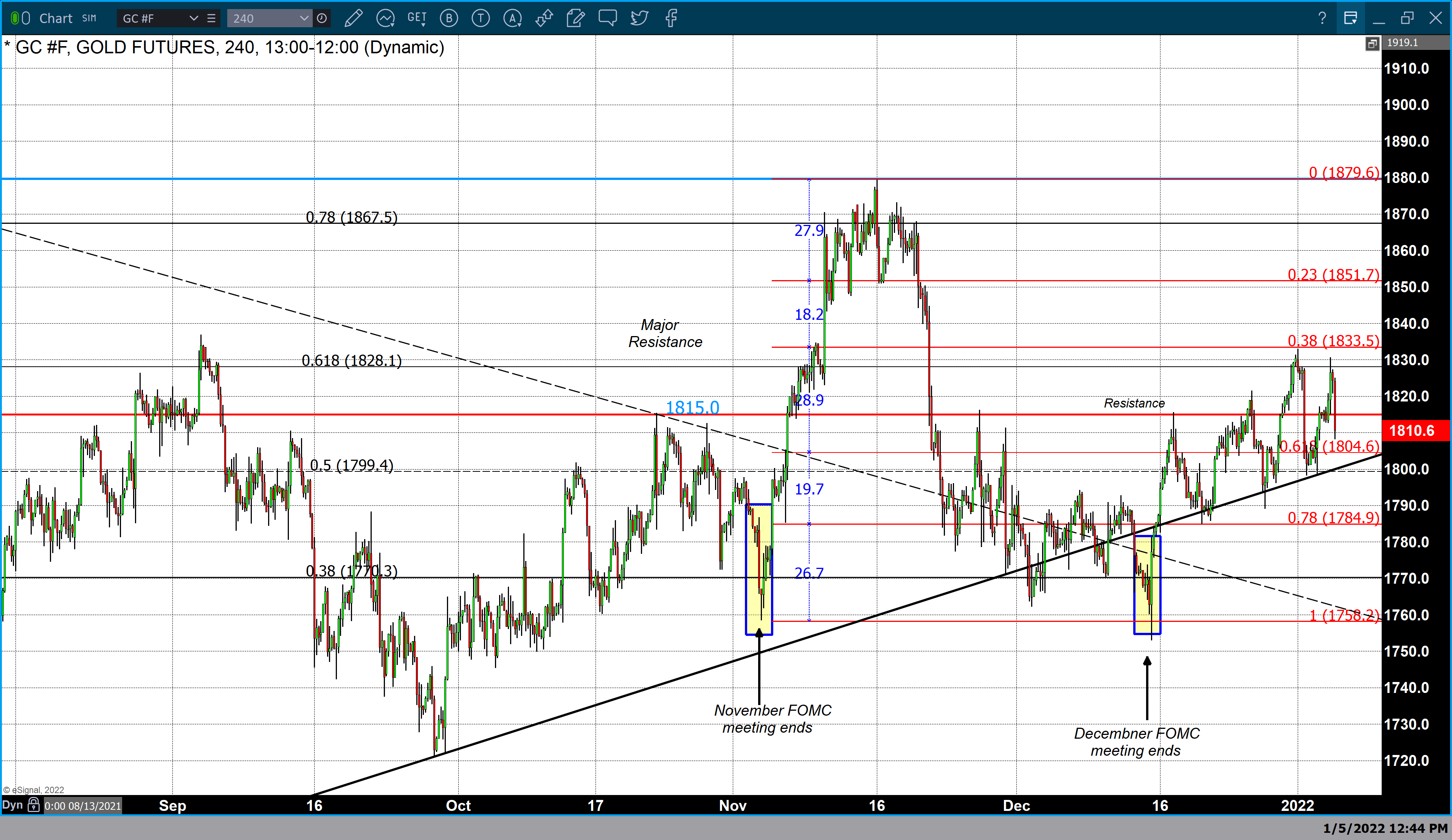The image size is (1452, 840).
Task: Toggle the second empty link indicator
Action: pyautogui.click(x=26, y=19)
